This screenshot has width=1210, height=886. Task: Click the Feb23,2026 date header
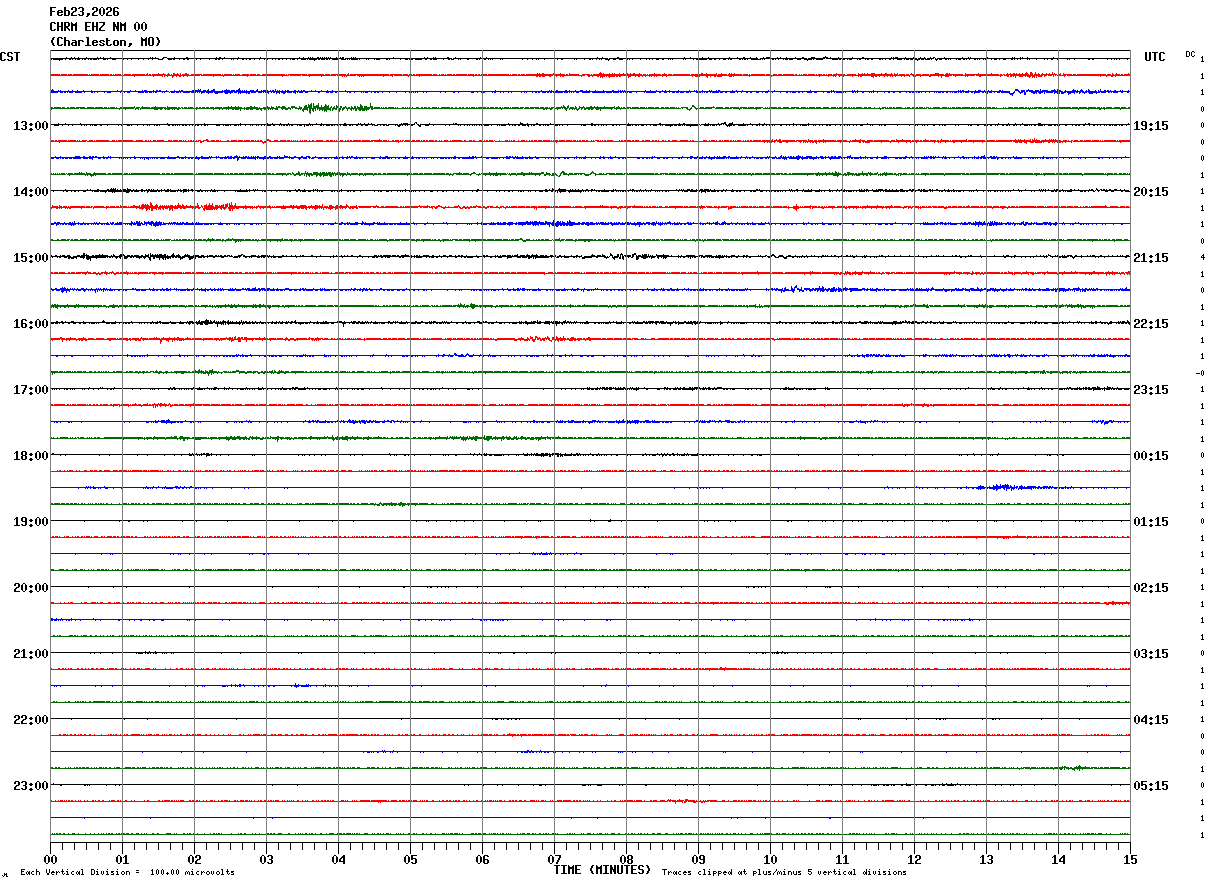tap(84, 12)
